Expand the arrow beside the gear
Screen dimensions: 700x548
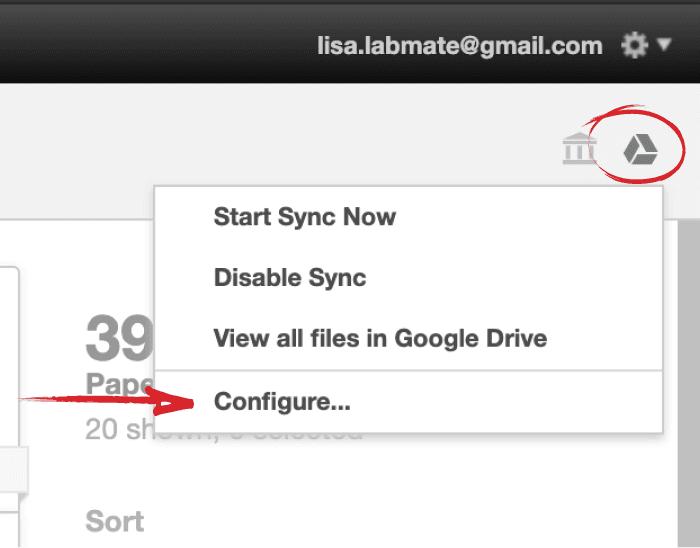click(664, 44)
